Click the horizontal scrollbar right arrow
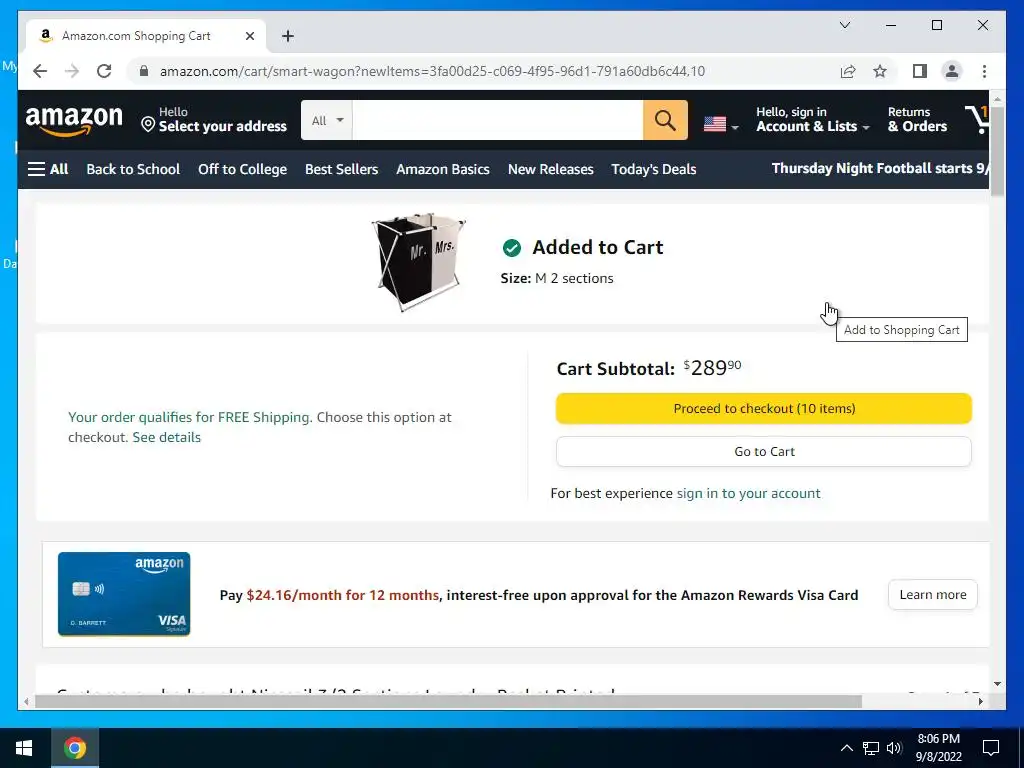 [x=980, y=701]
